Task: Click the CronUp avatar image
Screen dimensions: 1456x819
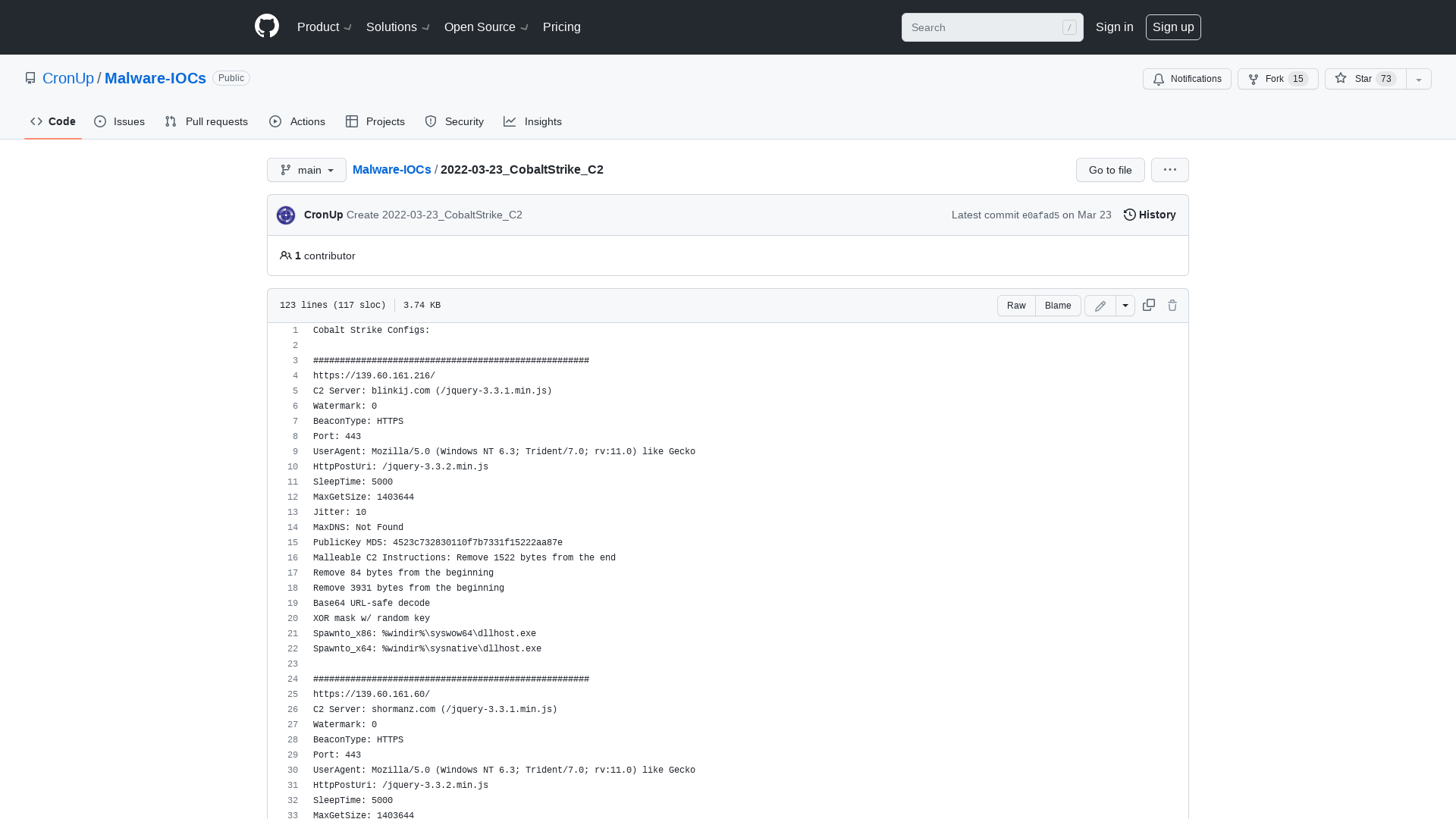Action: point(286,215)
